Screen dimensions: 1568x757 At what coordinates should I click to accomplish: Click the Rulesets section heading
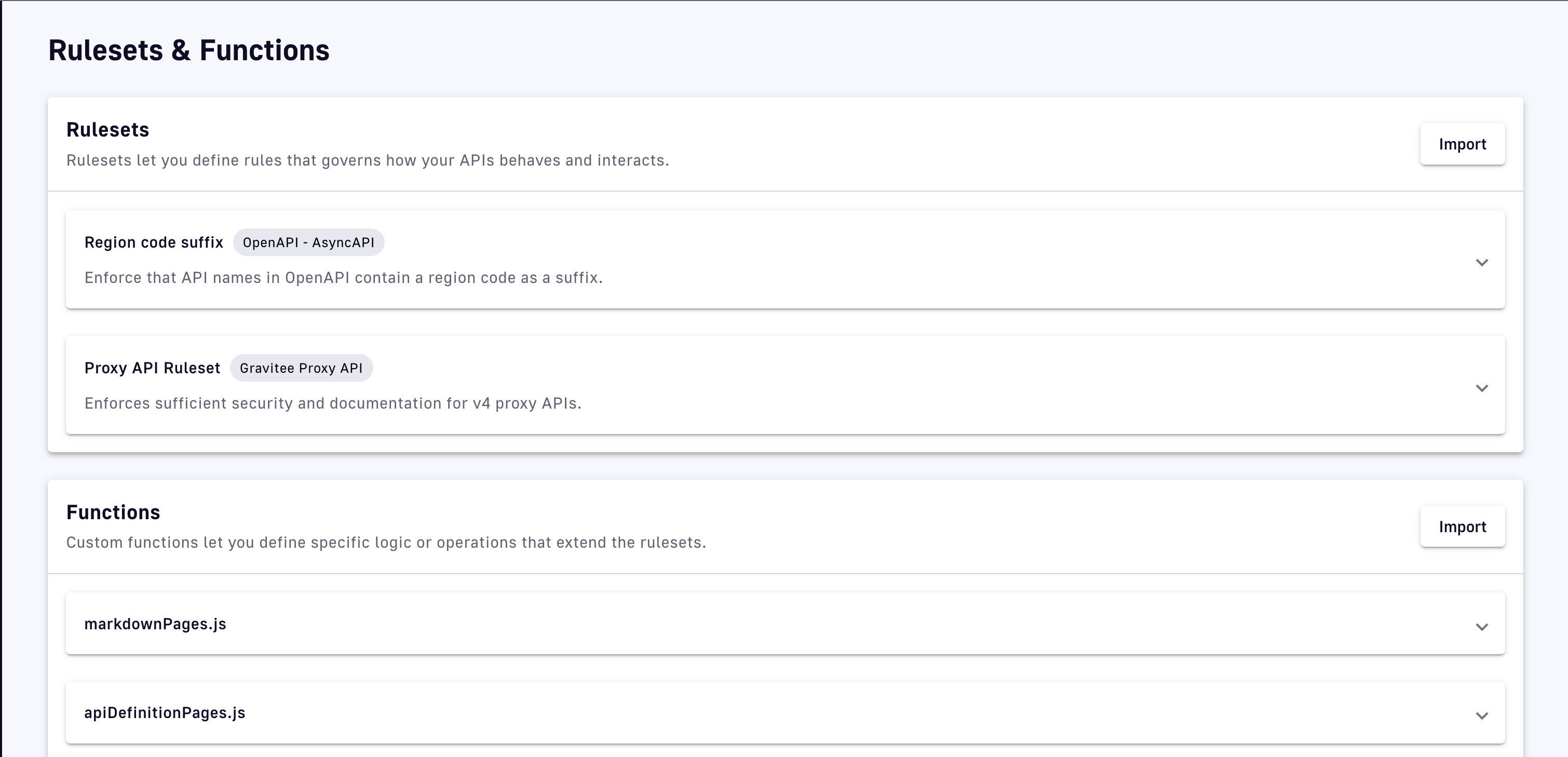tap(108, 130)
